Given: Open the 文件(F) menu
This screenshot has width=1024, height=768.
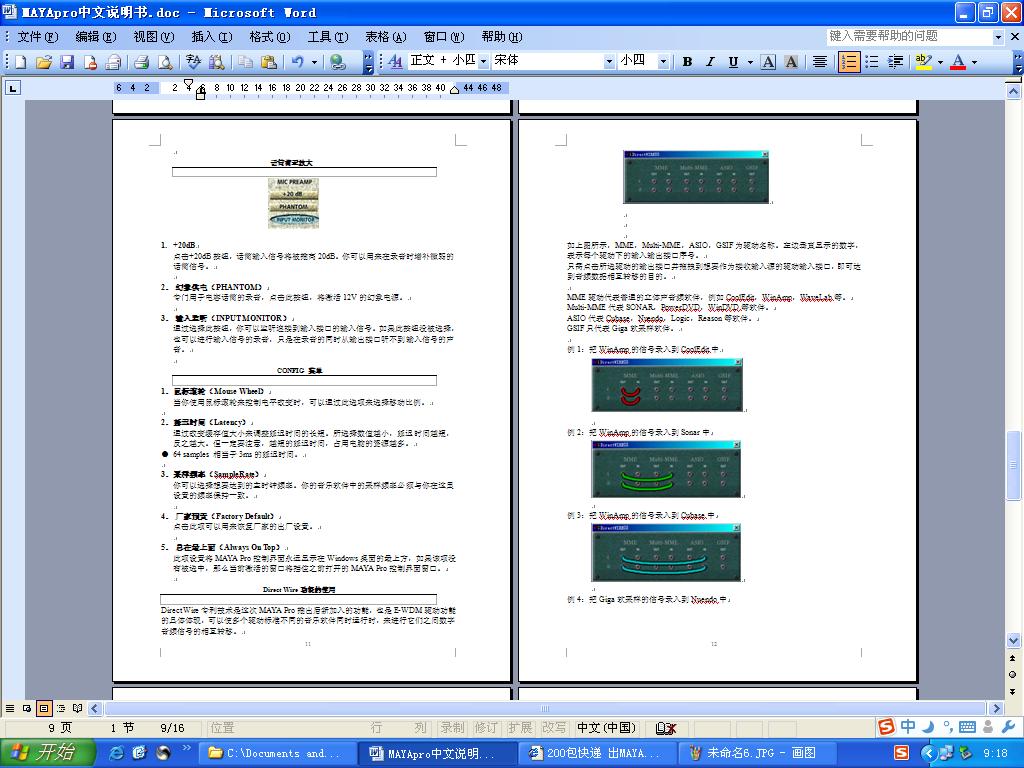Looking at the screenshot, I should coord(37,37).
